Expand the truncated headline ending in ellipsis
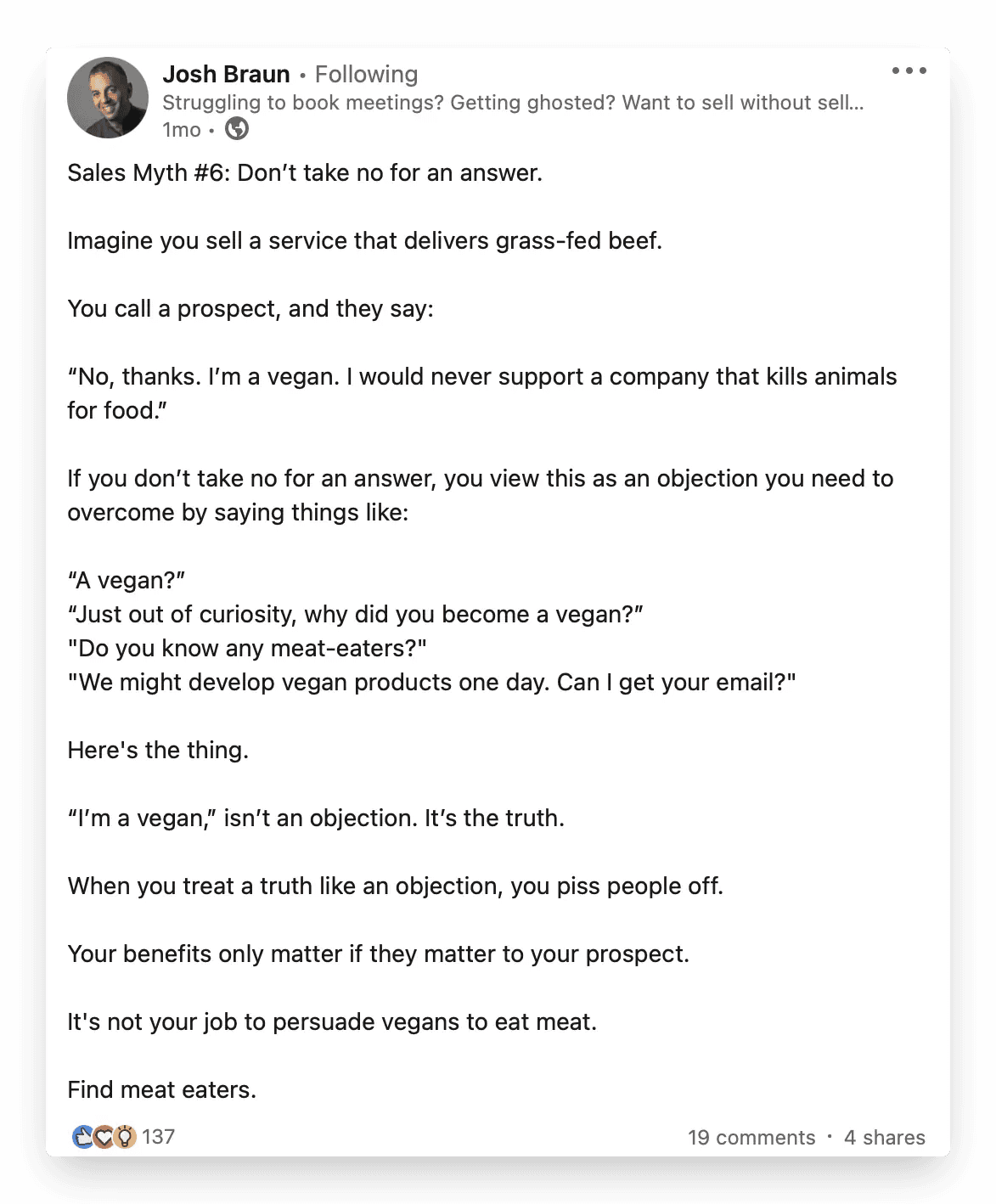 point(513,103)
